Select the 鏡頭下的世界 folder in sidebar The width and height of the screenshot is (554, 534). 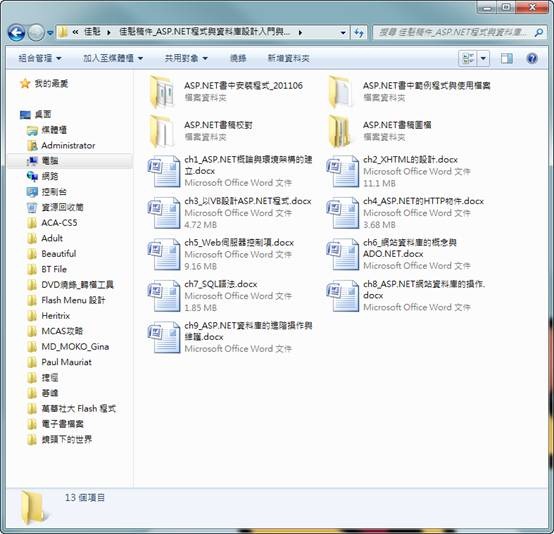point(60,440)
